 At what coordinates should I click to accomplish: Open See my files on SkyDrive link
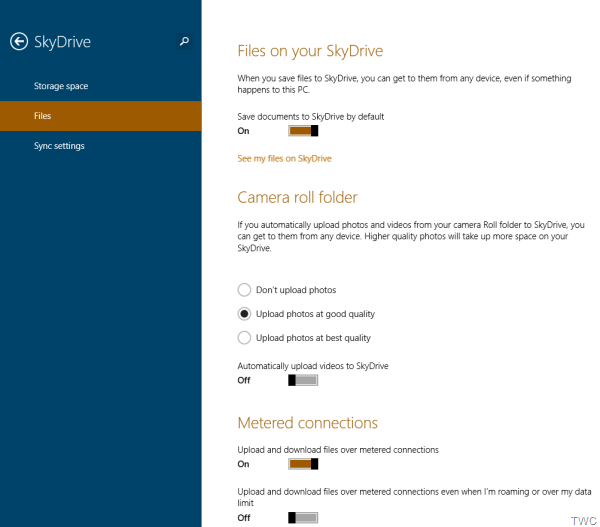coord(284,158)
